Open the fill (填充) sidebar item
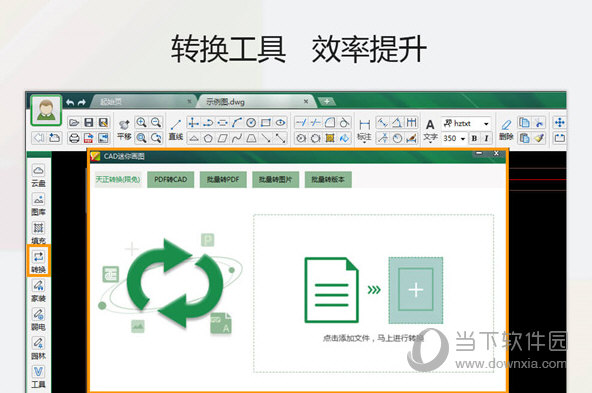 pyautogui.click(x=38, y=233)
